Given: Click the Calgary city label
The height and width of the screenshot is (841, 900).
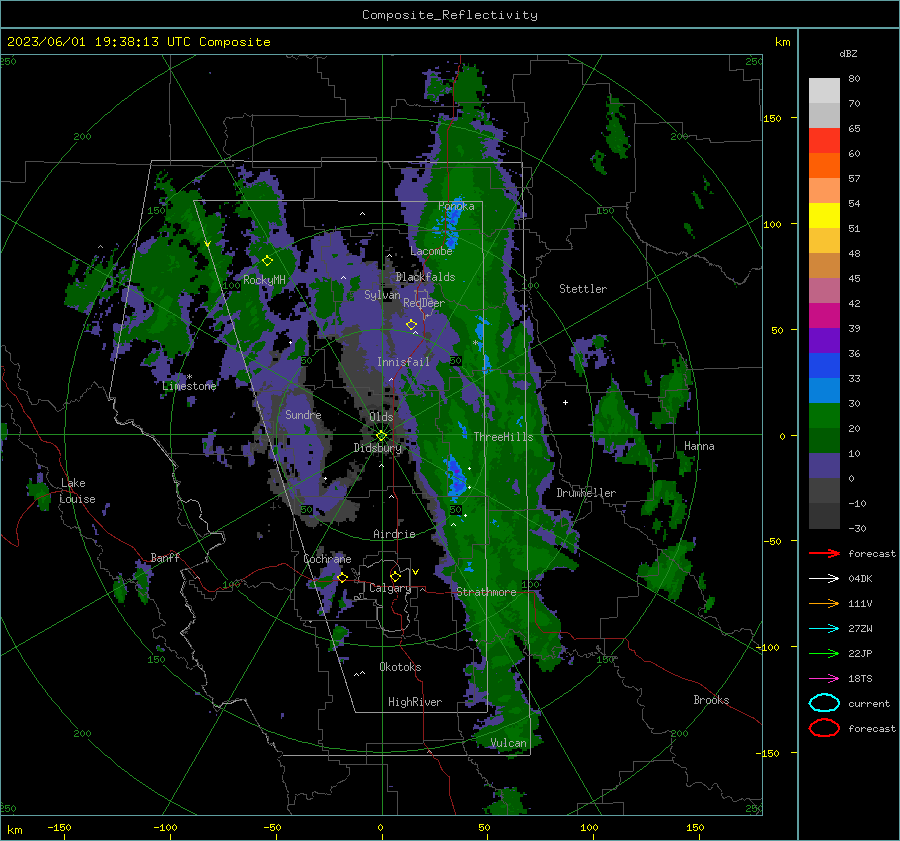Looking at the screenshot, I should point(390,588).
